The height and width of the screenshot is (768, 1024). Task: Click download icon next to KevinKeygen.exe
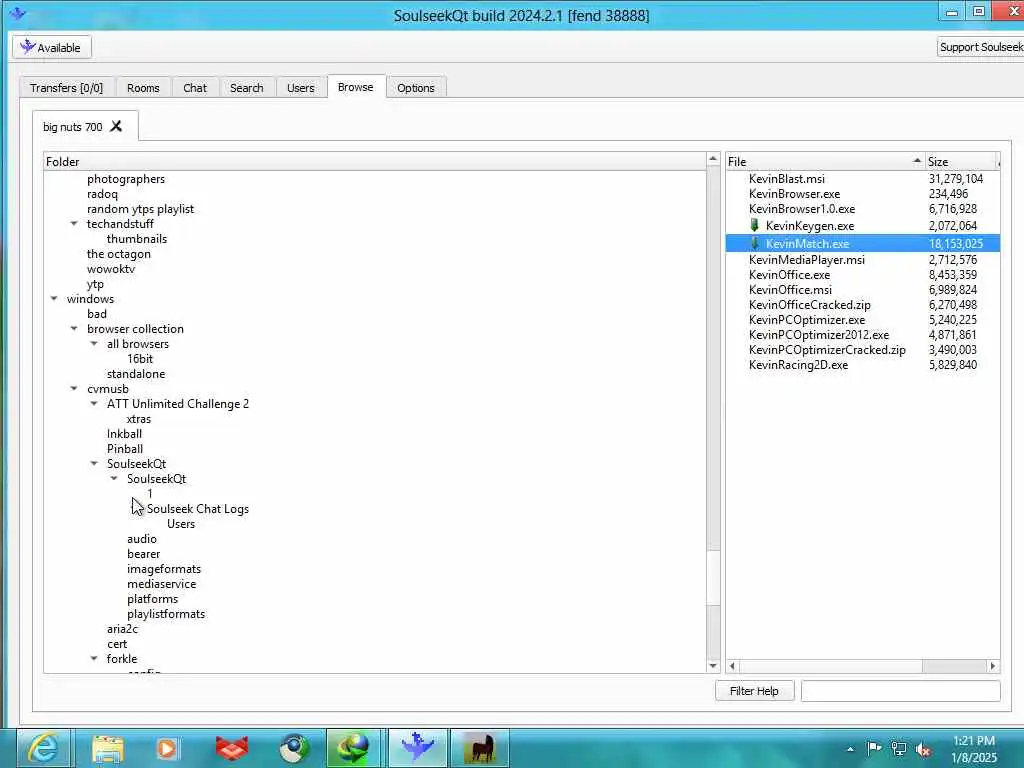[754, 225]
